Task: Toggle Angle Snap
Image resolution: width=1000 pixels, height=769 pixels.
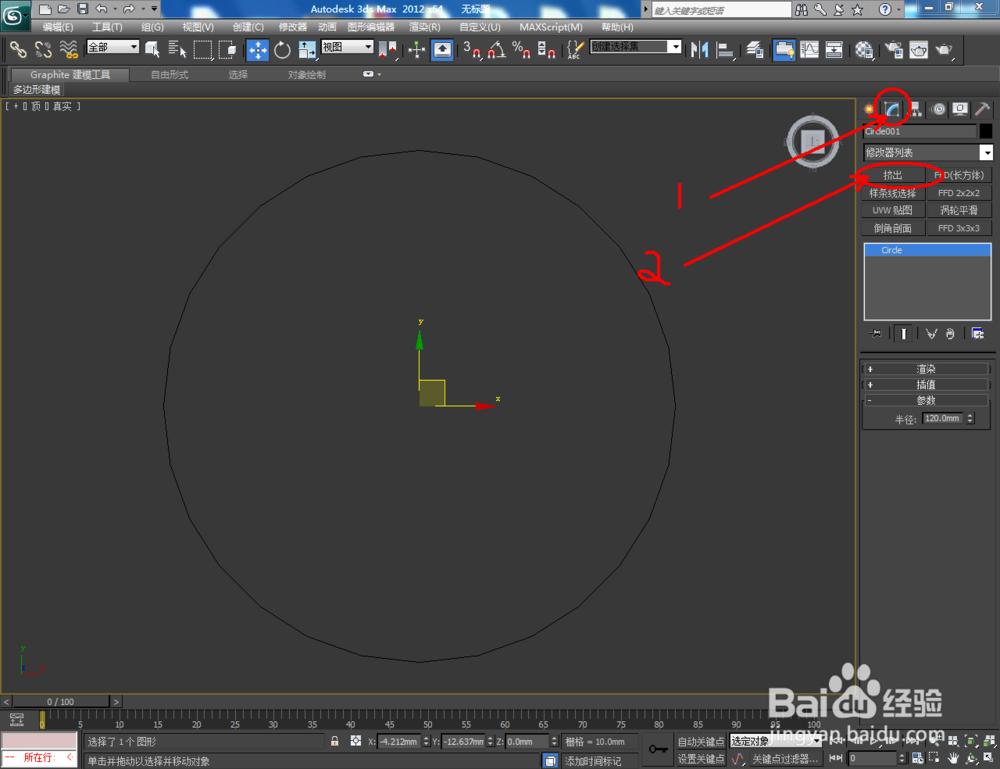Action: [x=497, y=49]
